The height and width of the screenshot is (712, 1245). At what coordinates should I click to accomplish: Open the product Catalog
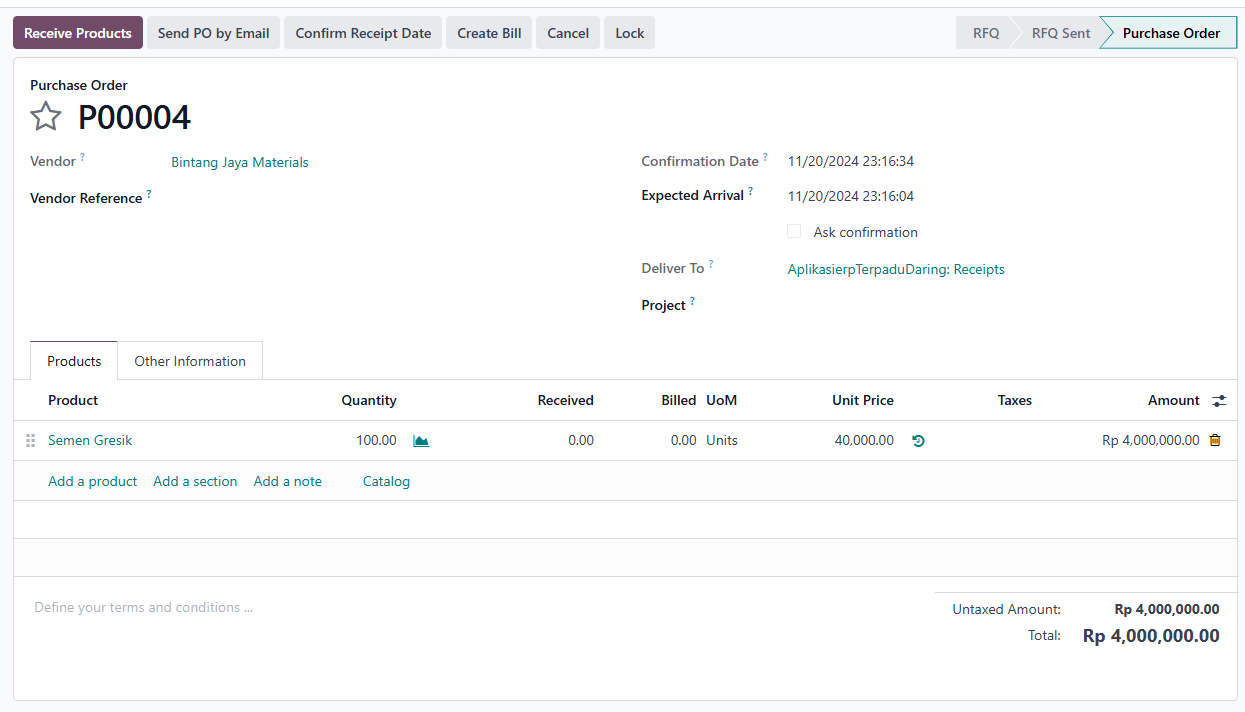pos(386,481)
